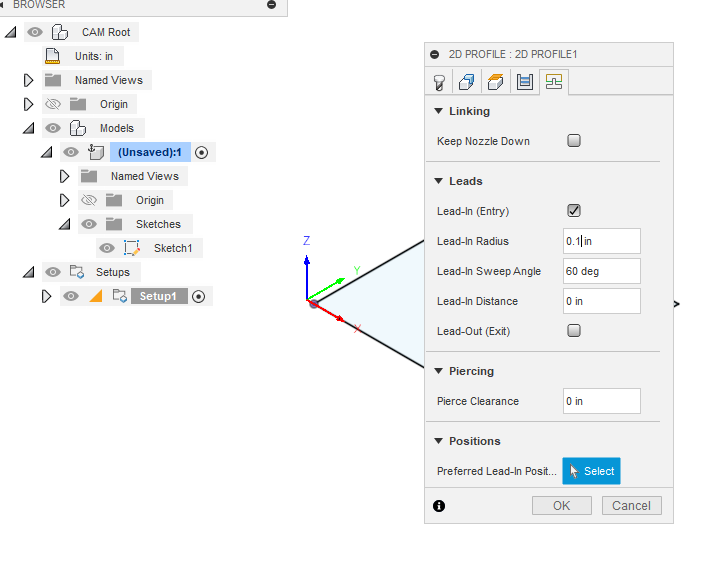The width and height of the screenshot is (726, 582).
Task: Click the origin point in the viewport
Action: 313,304
